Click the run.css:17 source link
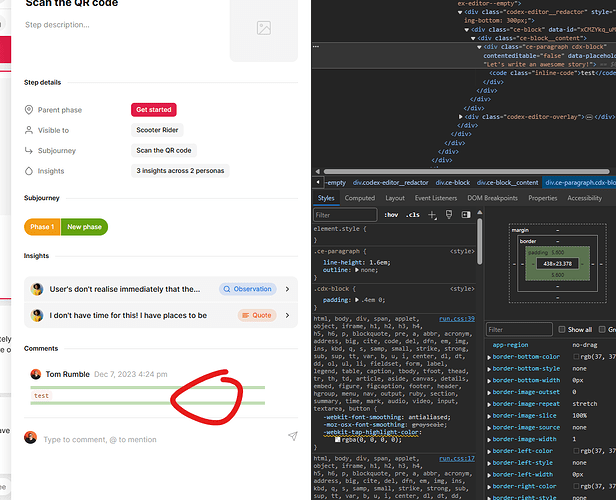 457,458
